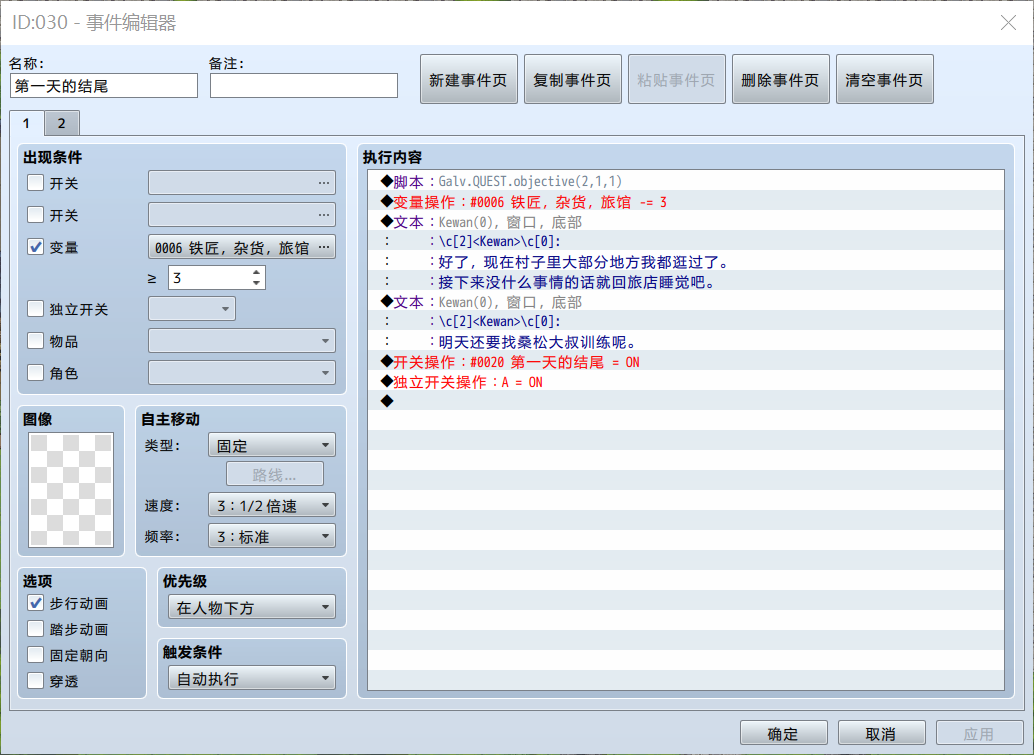The image size is (1034, 755).
Task: Switch to event page tab 2
Action: click(x=61, y=123)
